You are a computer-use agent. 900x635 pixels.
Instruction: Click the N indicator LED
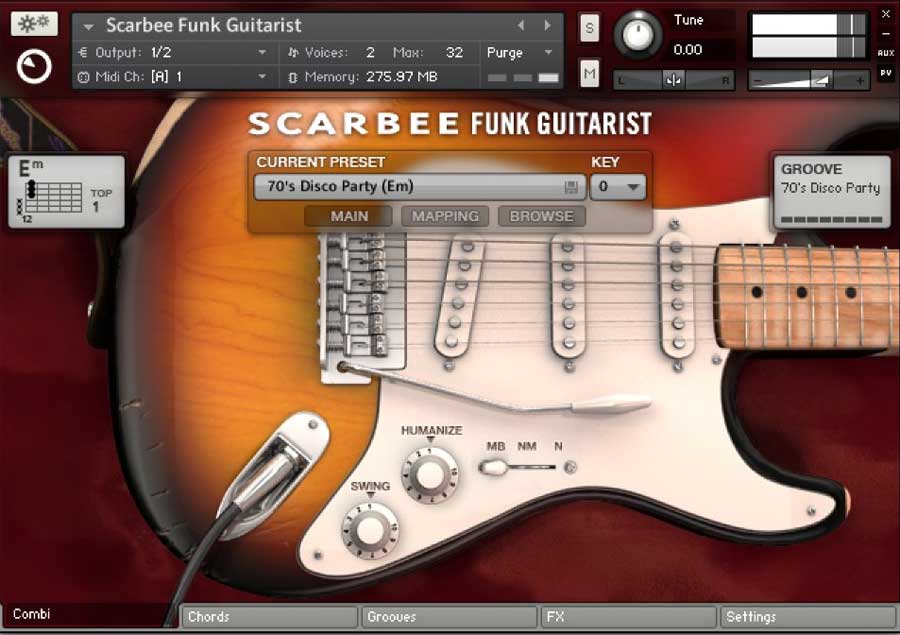[x=570, y=467]
